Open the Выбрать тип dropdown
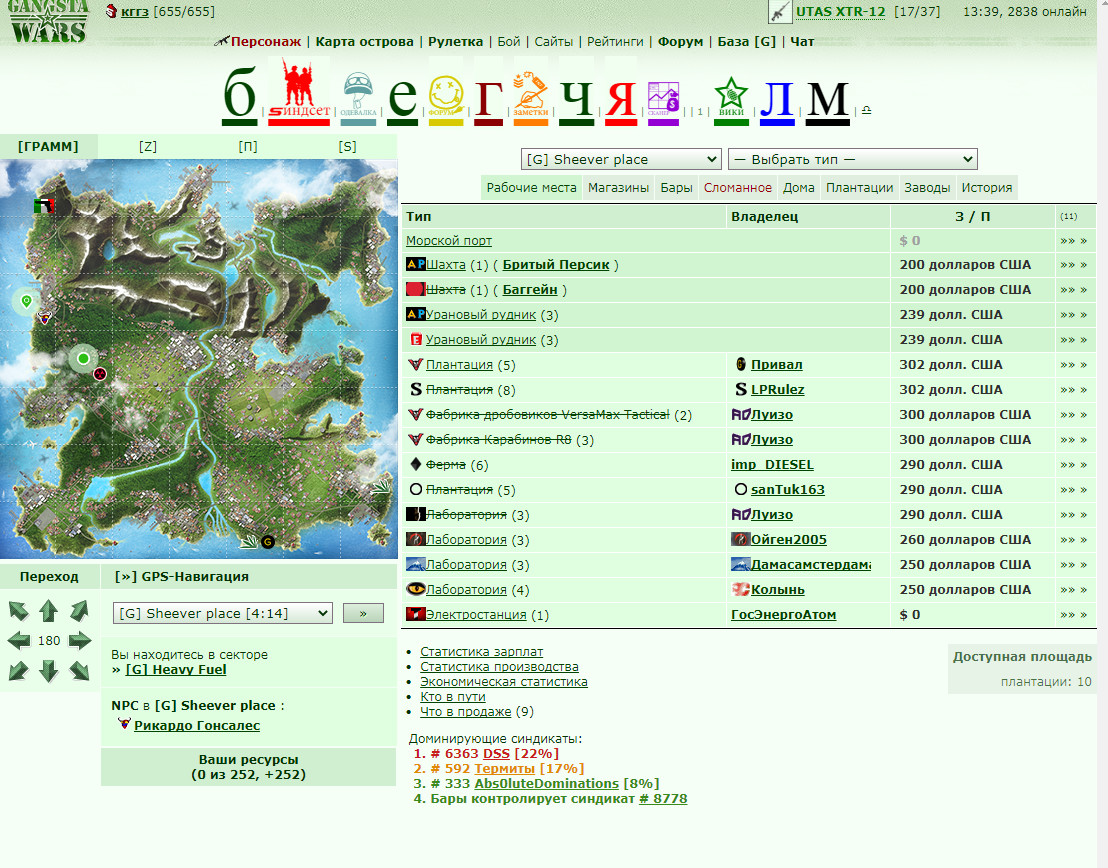1108x868 pixels. click(x=853, y=159)
